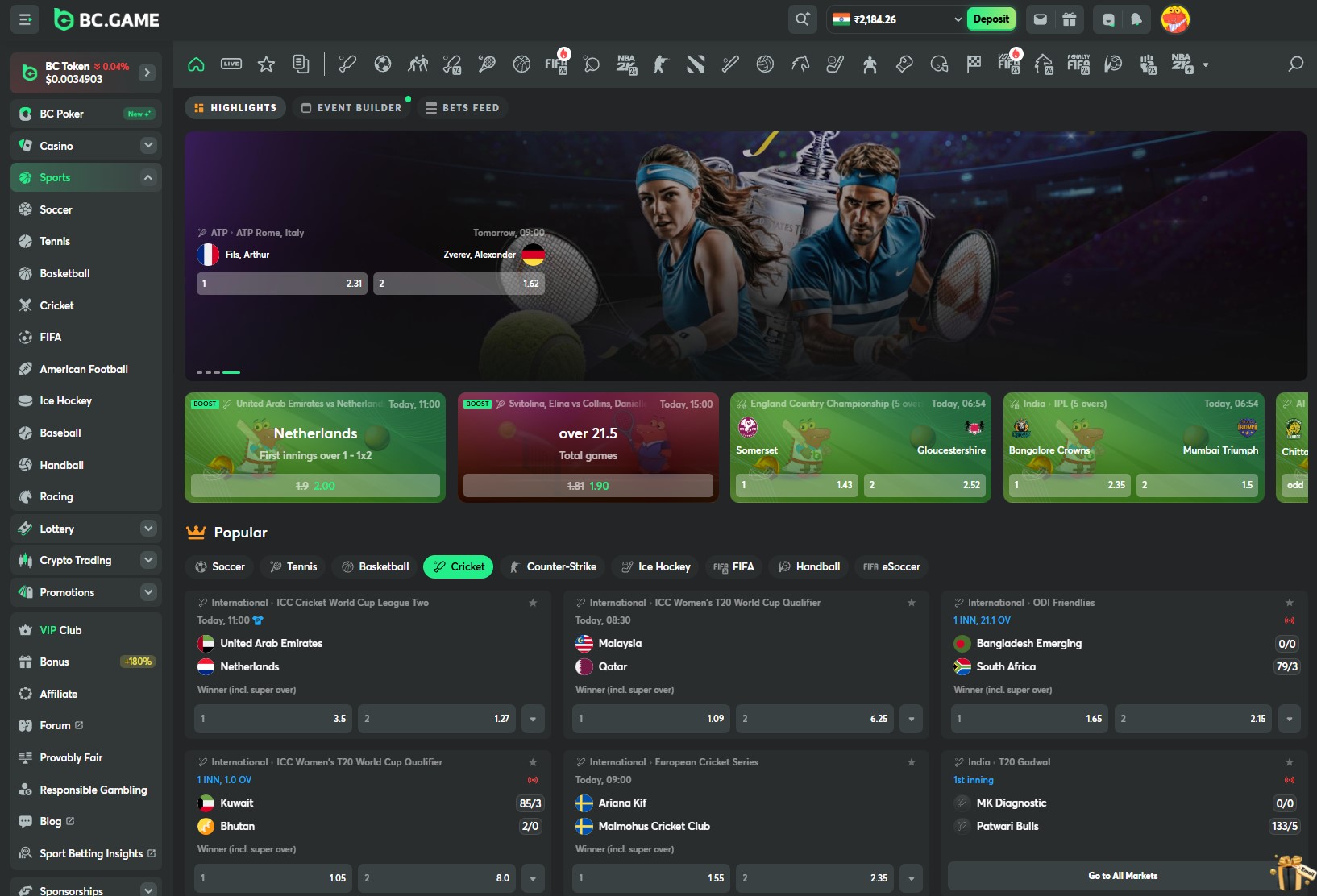Select the Counter-Strike popular filter
Viewport: 1317px width, 896px height.
553,567
